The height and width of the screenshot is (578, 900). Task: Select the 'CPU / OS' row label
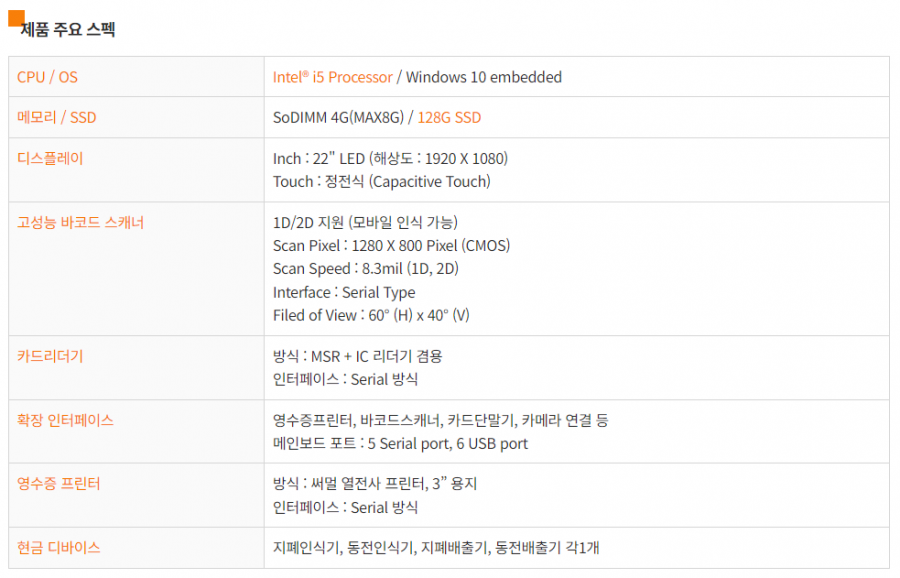pyautogui.click(x=47, y=77)
